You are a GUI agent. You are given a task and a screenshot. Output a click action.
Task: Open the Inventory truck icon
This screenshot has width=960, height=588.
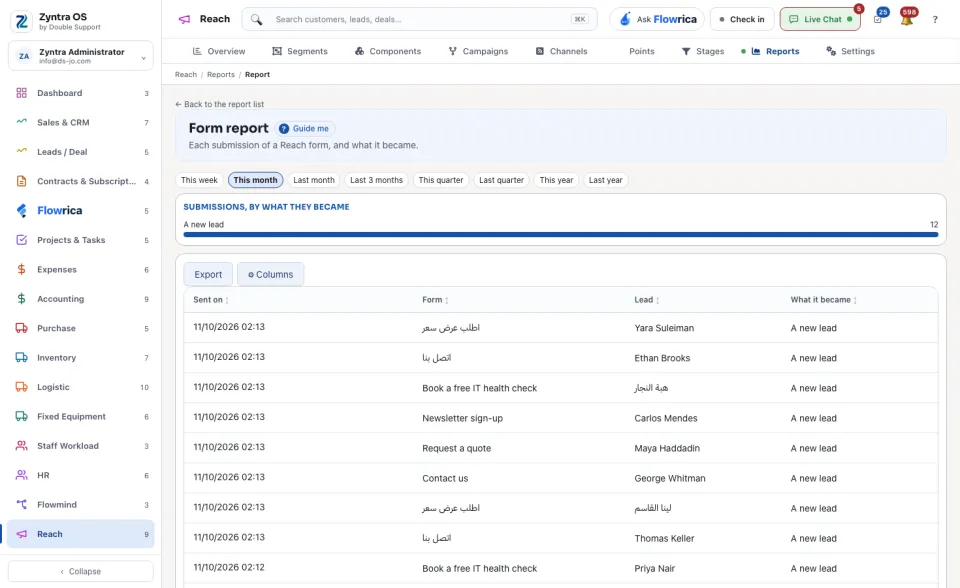tap(21, 357)
